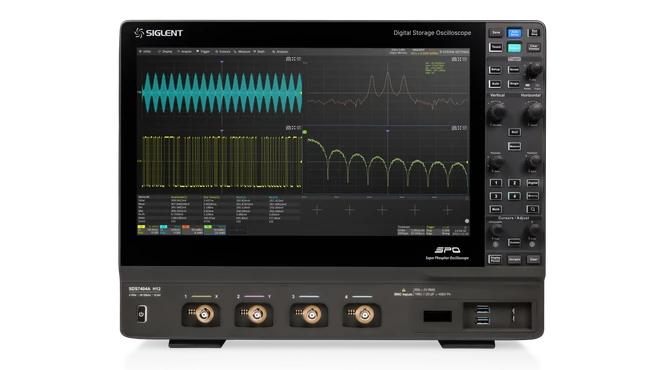Open the cyan channel 2 descriptor box
This screenshot has height=370, width=660.
click(x=170, y=229)
